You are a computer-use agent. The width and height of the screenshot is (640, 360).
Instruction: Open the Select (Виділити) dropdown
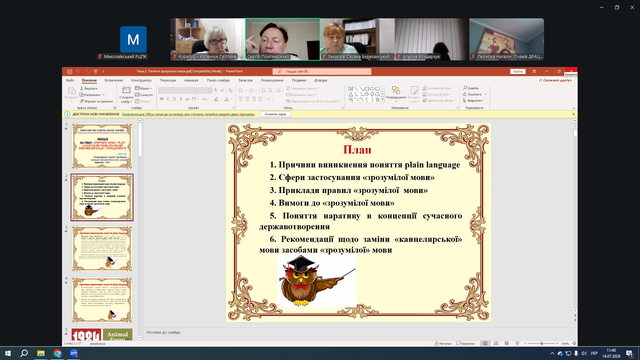(x=473, y=100)
